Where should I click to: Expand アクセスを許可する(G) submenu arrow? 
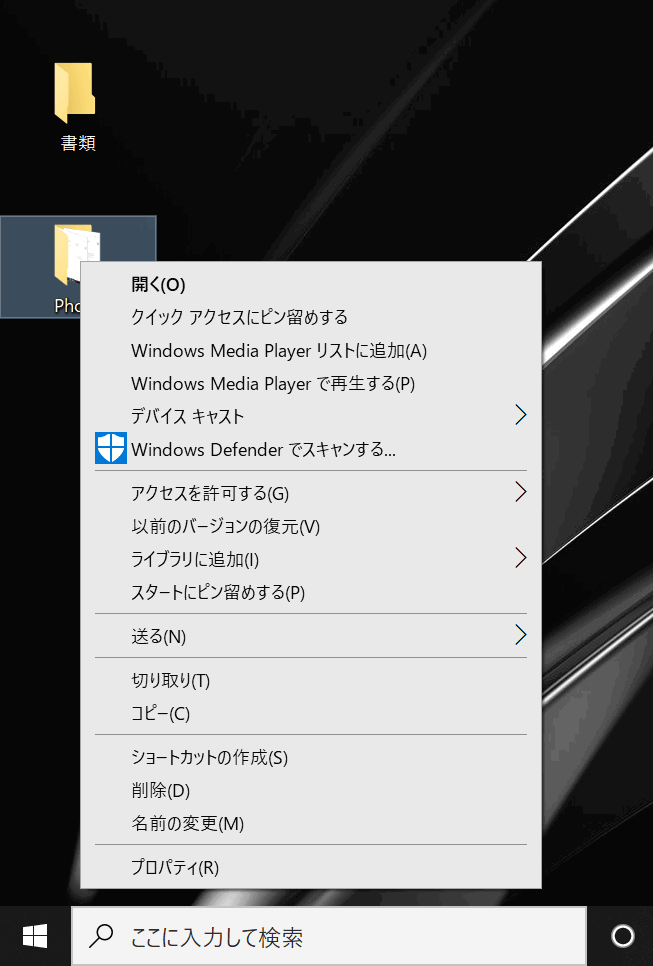[521, 492]
